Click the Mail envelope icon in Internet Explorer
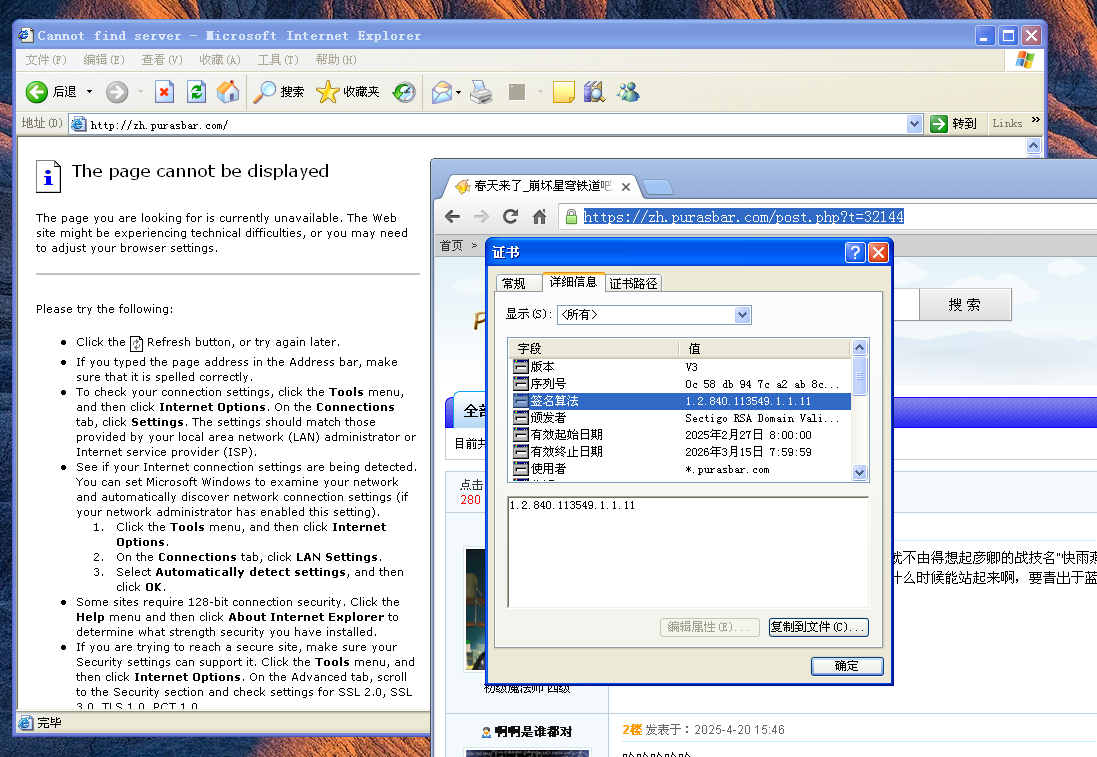This screenshot has width=1097, height=757. tap(441, 92)
